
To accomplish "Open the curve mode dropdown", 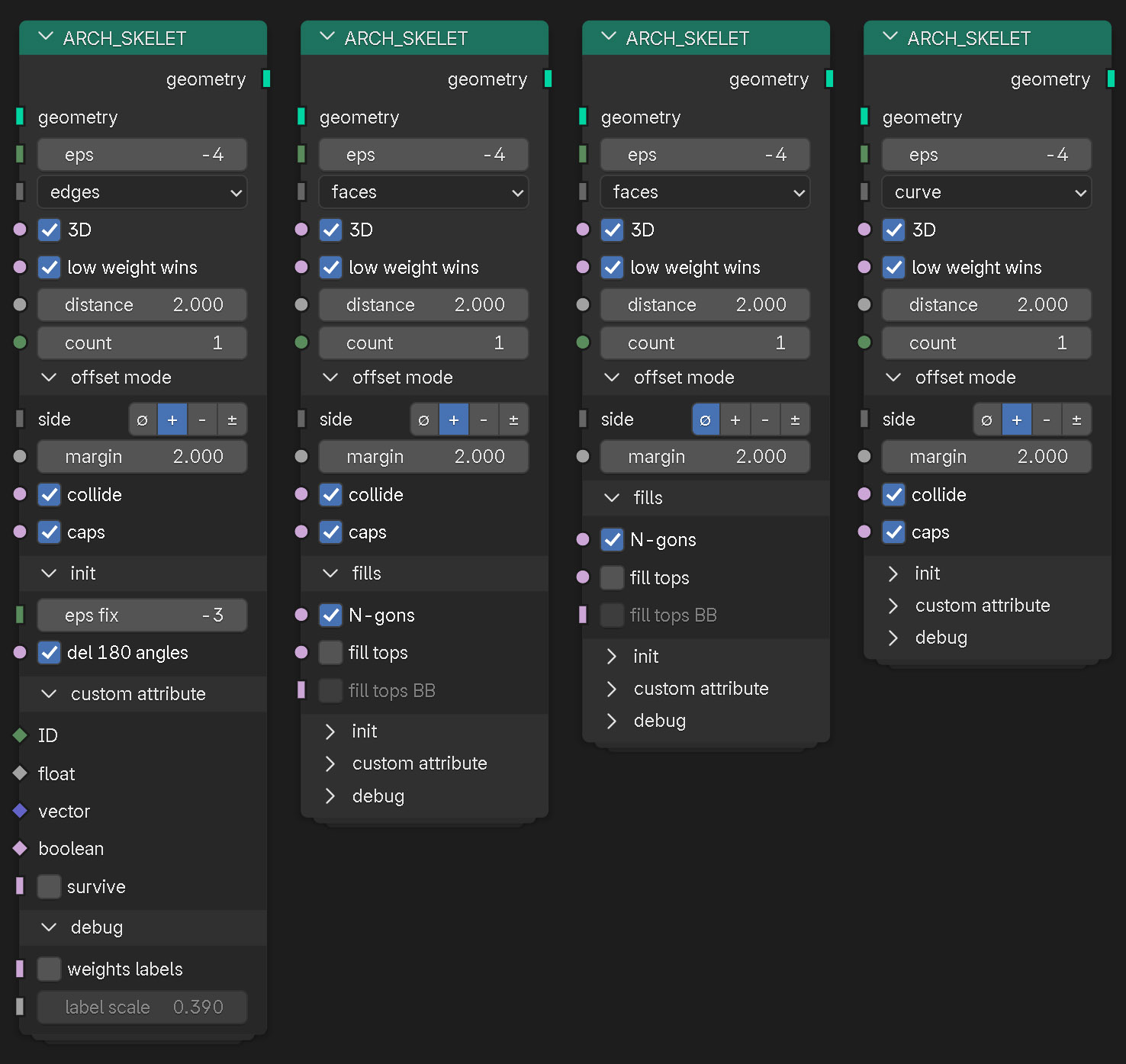I will (986, 192).
